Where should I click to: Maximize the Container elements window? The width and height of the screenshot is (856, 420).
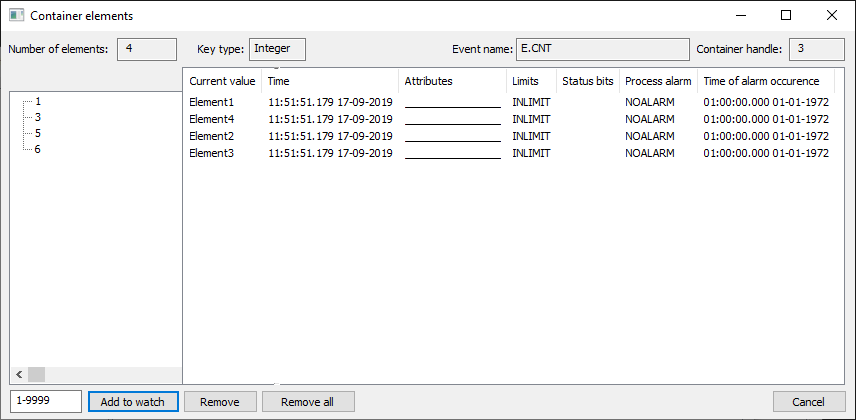(x=786, y=16)
